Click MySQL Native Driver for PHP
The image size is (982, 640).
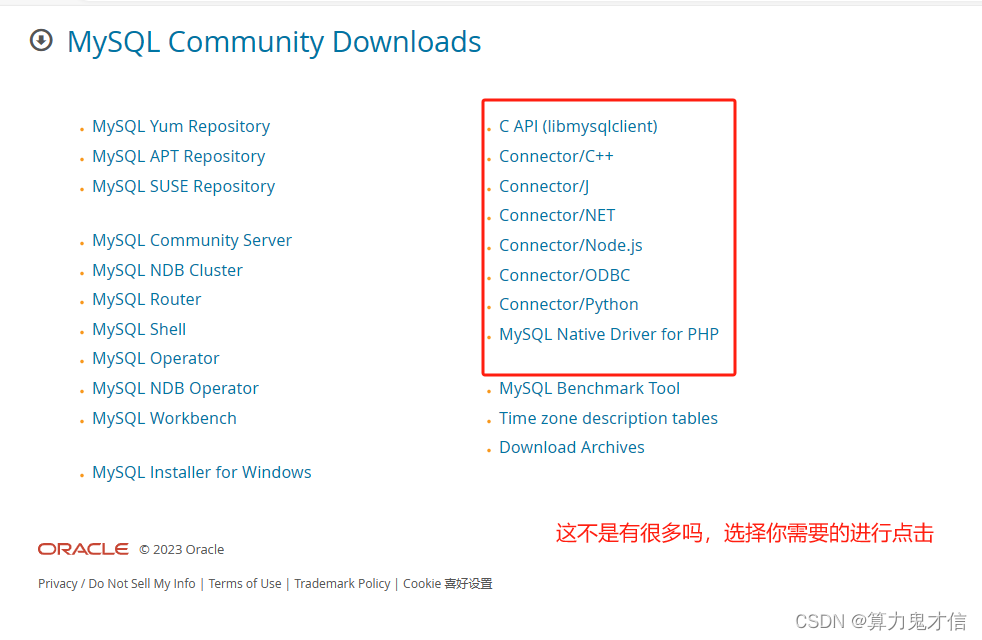click(608, 334)
